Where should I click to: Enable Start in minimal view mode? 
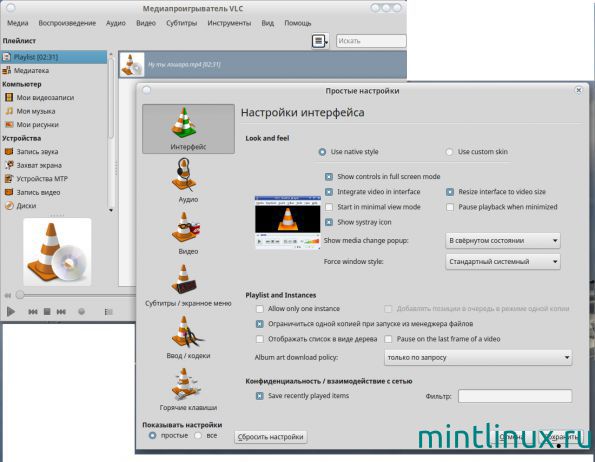[x=329, y=207]
